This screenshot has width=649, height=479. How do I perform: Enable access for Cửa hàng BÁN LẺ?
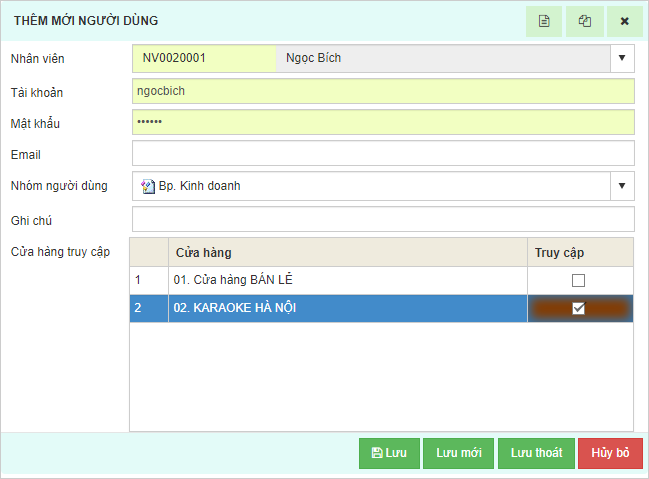pyautogui.click(x=578, y=281)
